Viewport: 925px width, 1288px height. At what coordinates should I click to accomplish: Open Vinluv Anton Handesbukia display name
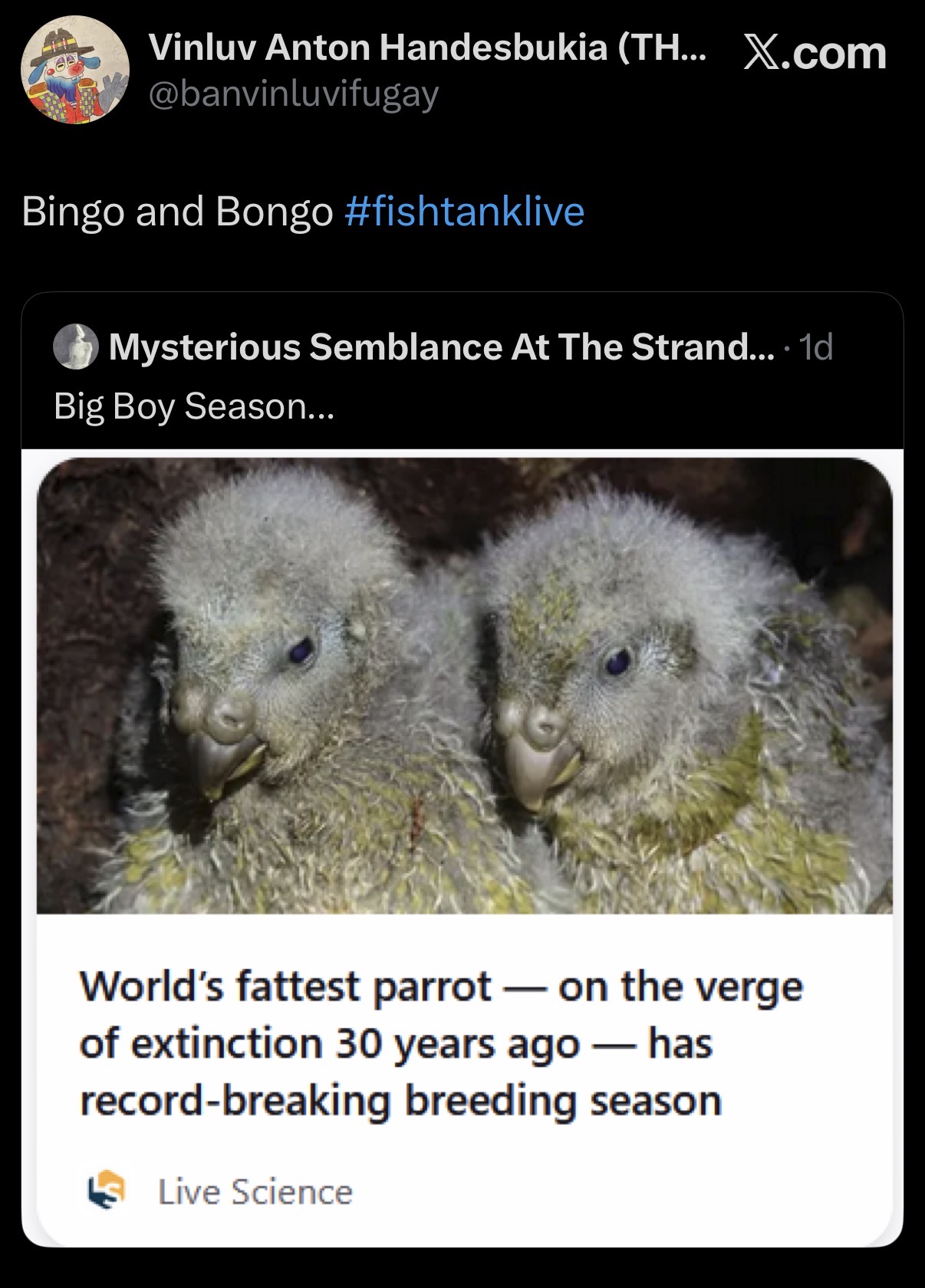428,49
